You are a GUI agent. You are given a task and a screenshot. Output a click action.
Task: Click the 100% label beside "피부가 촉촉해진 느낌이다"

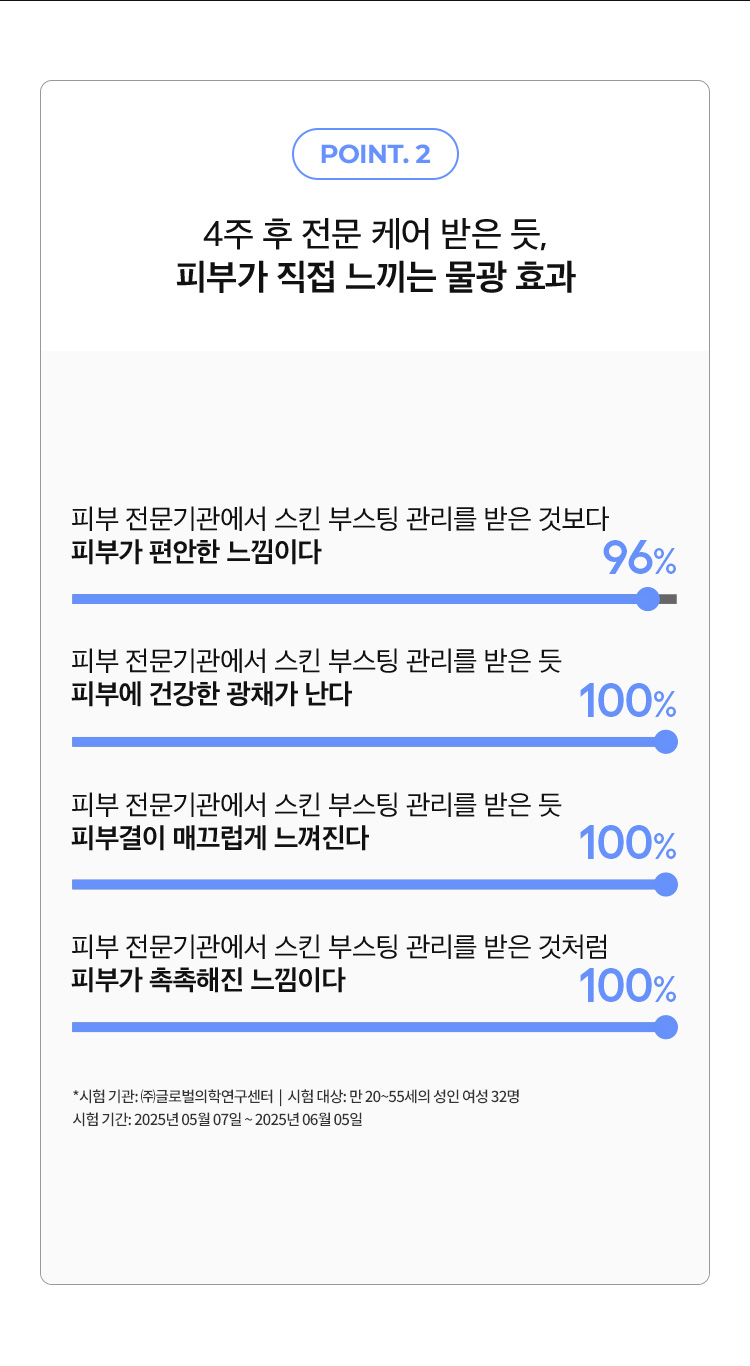click(x=628, y=989)
